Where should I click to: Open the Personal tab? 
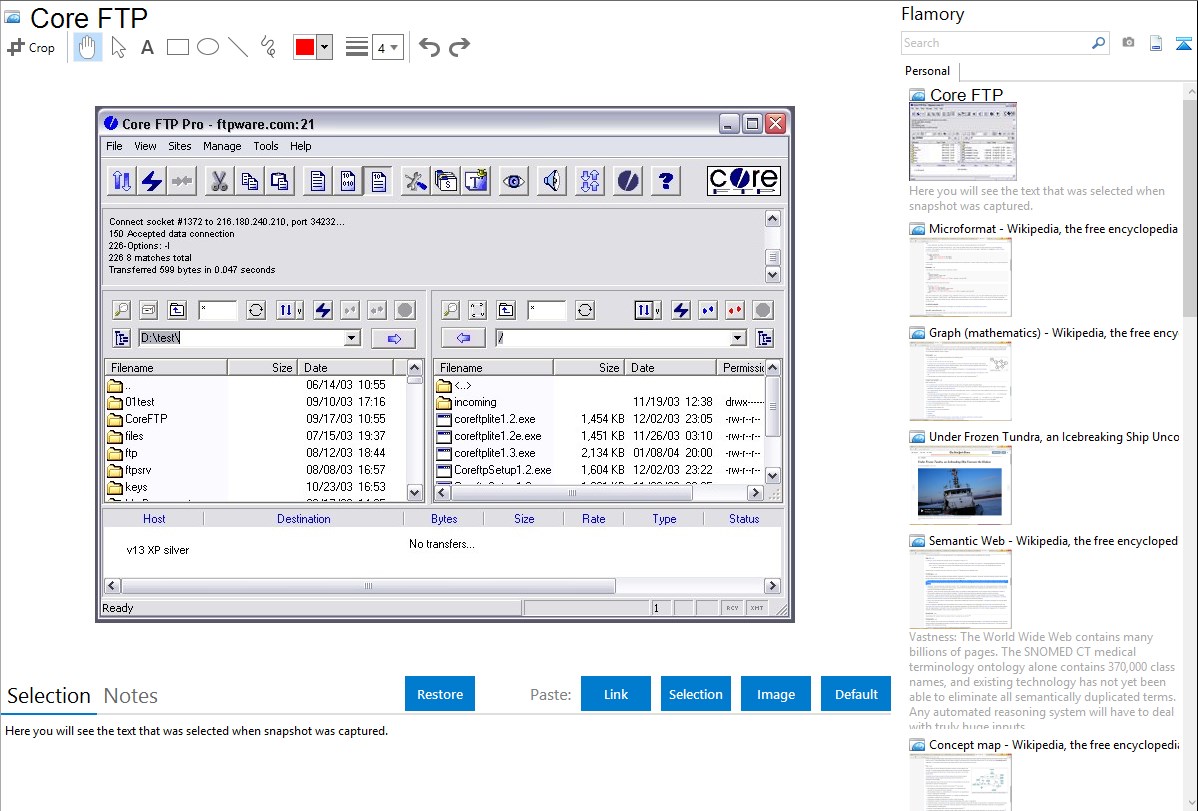pos(928,70)
